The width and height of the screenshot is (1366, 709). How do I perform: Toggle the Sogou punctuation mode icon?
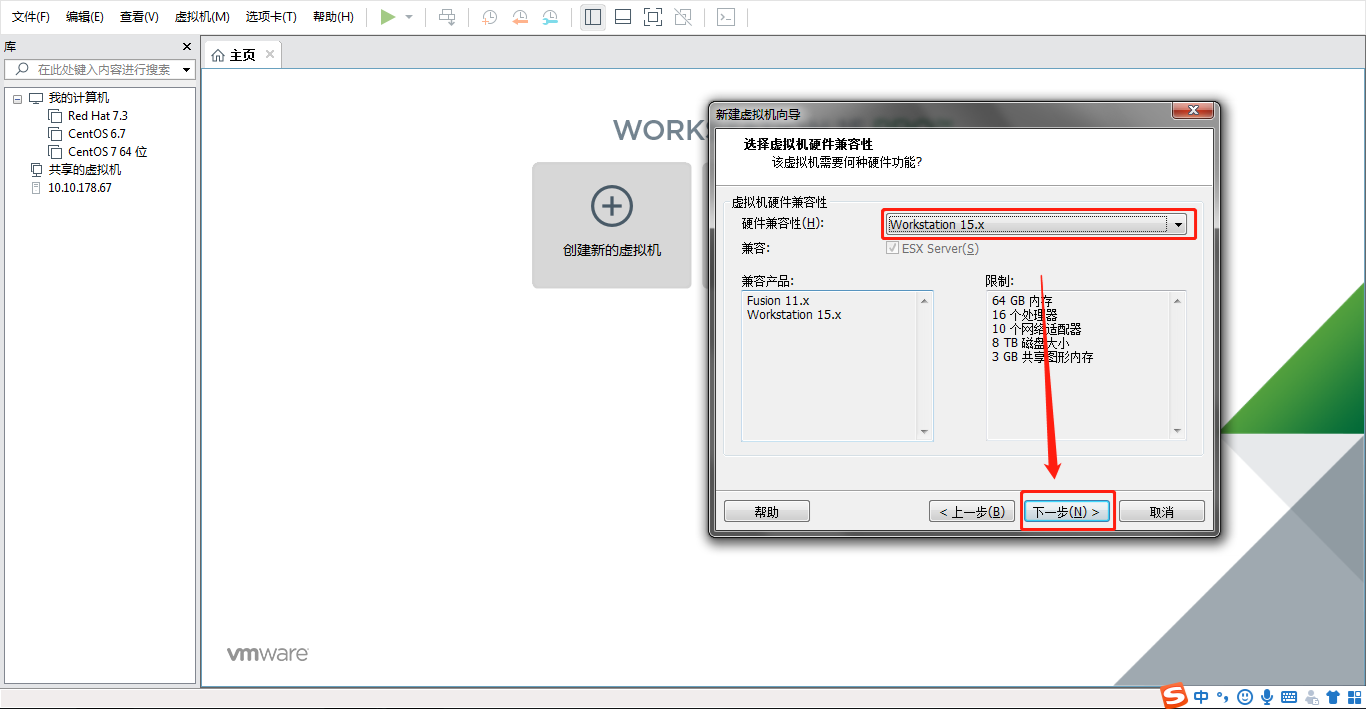coord(1223,697)
